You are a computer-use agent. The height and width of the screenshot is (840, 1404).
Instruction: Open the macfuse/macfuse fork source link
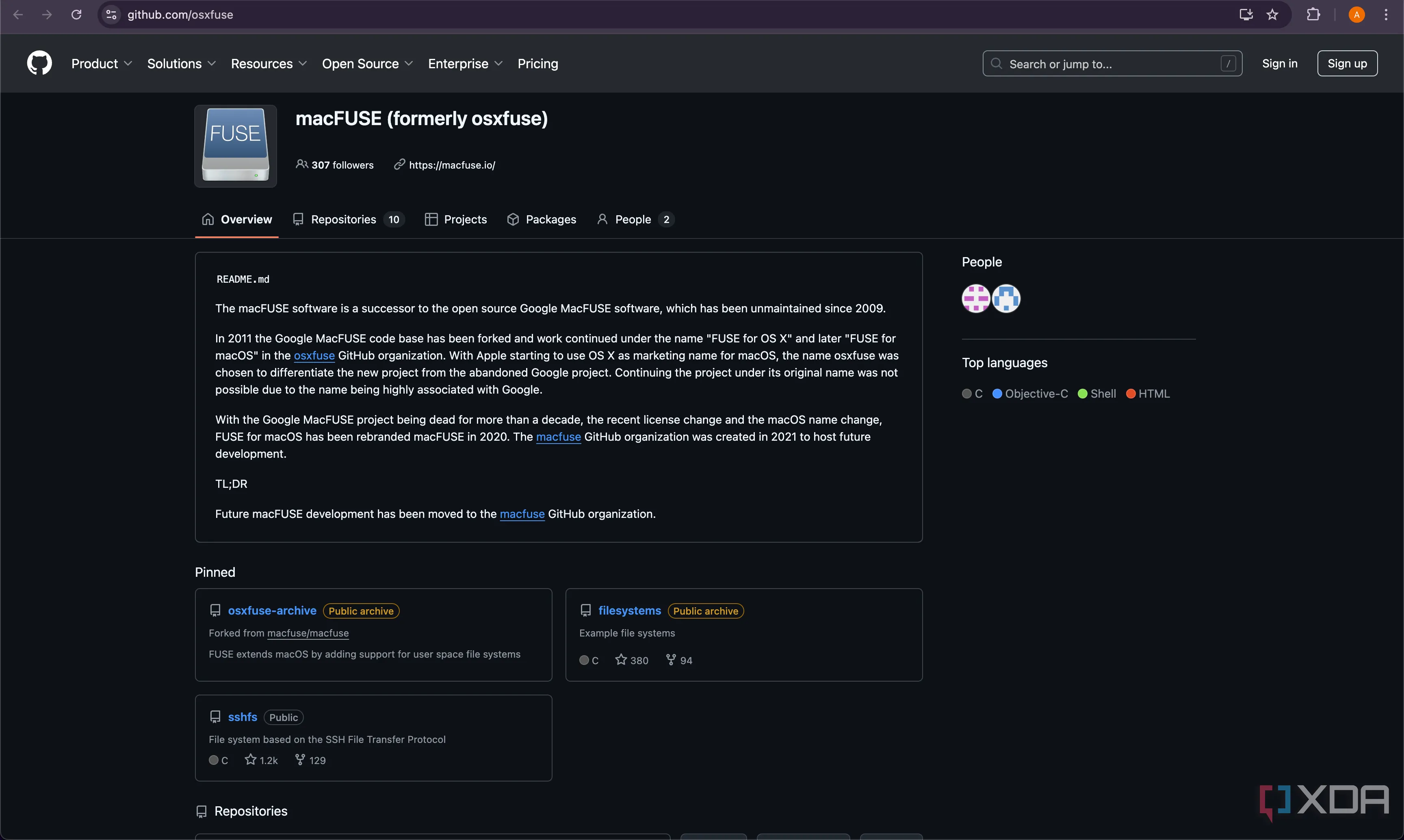click(x=308, y=633)
